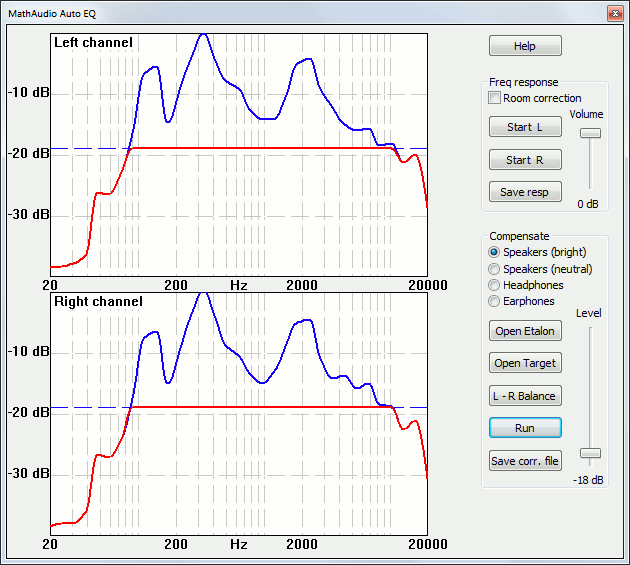This screenshot has height=565, width=630.
Task: Choose the Earphones compensation option
Action: click(494, 301)
